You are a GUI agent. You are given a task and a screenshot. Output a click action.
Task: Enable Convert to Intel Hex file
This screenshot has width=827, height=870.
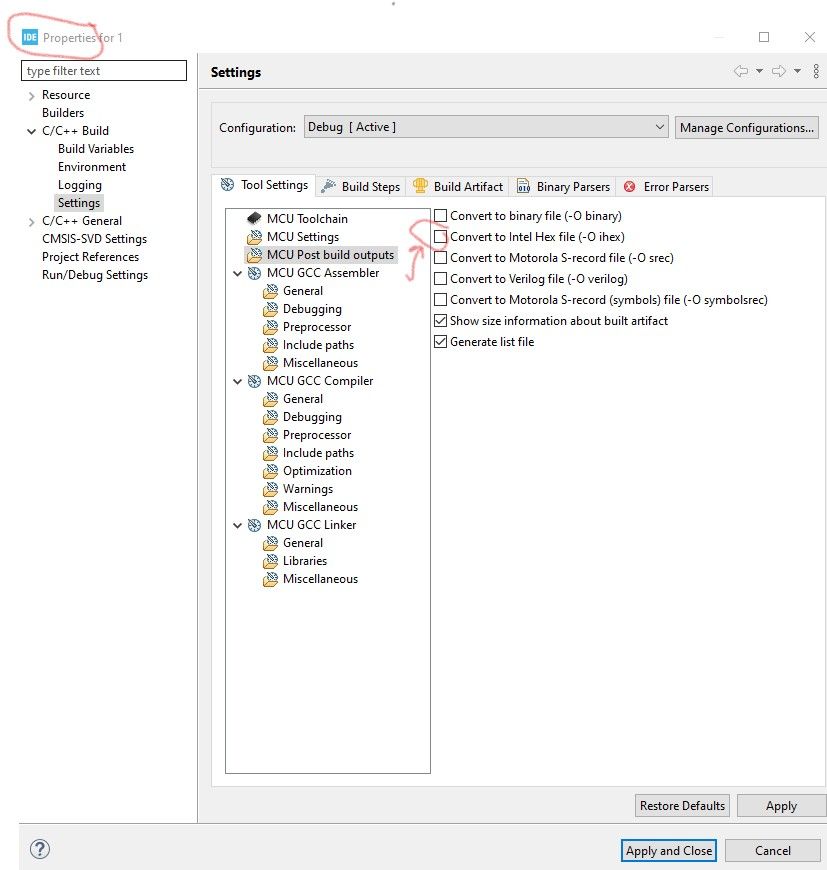440,236
